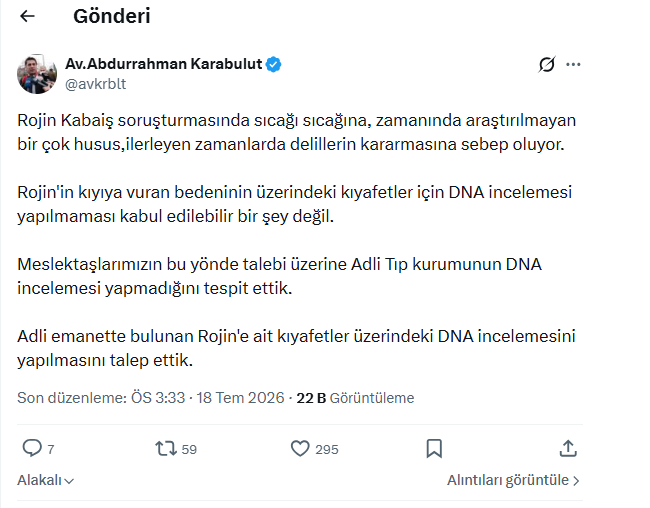Image resolution: width=650 pixels, height=508 pixels.
Task: Share the post via upload icon
Action: (x=568, y=448)
